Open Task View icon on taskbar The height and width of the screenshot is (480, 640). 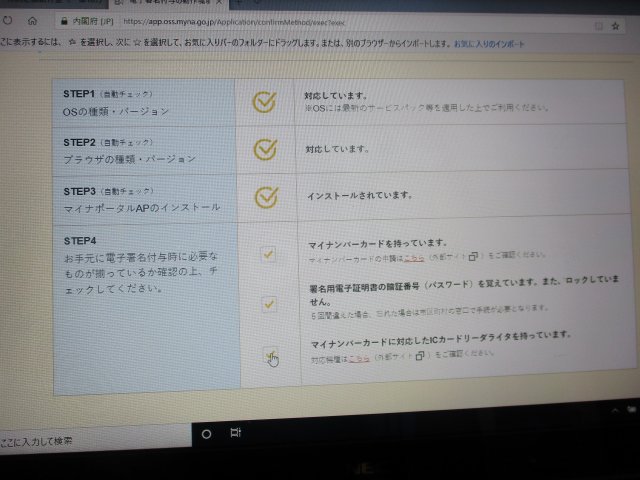click(235, 432)
